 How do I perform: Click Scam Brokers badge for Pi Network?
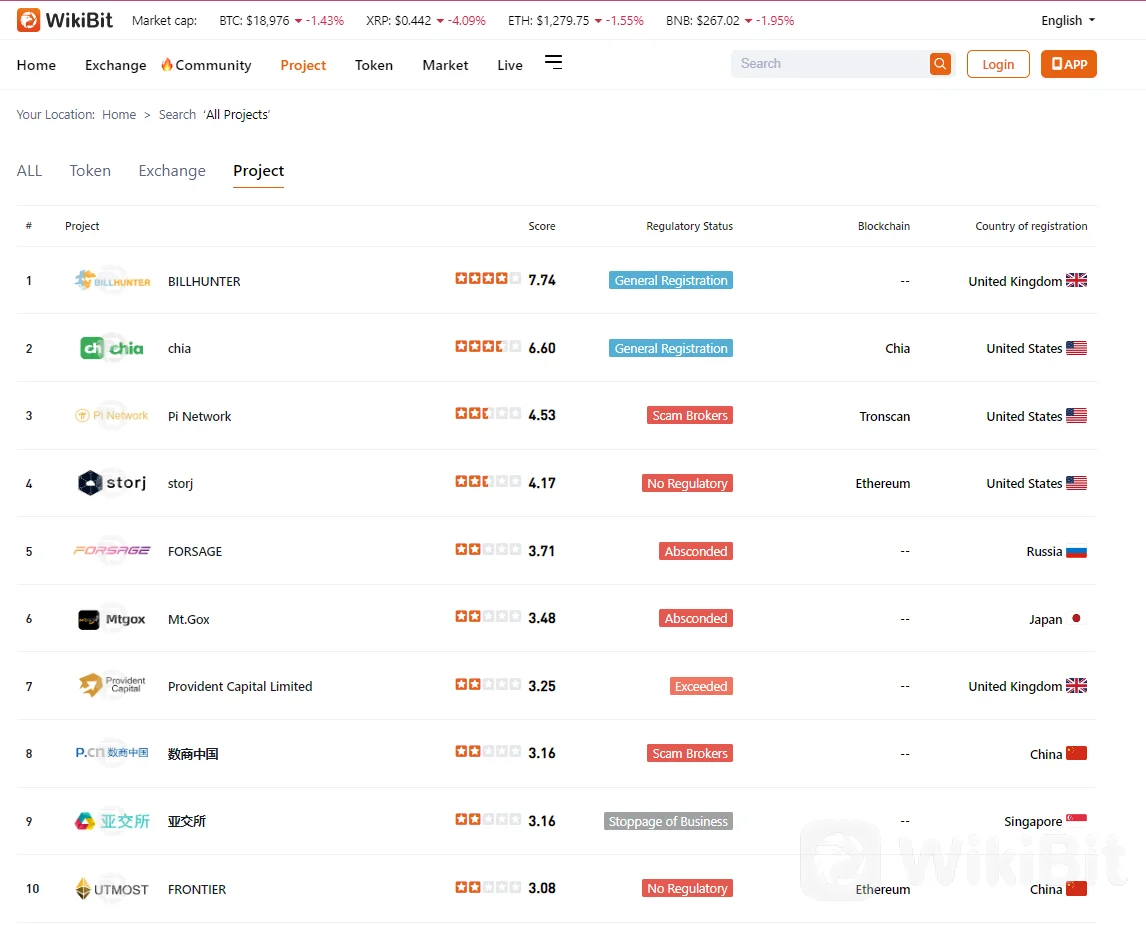pyautogui.click(x=690, y=416)
